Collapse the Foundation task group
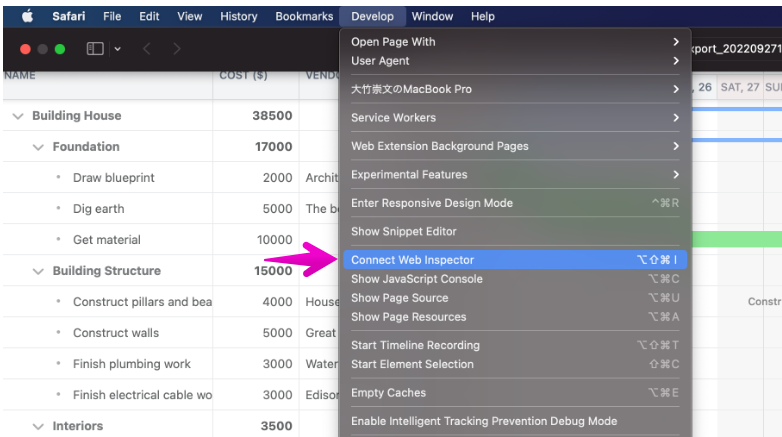Image resolution: width=782 pixels, height=437 pixels. [38, 147]
